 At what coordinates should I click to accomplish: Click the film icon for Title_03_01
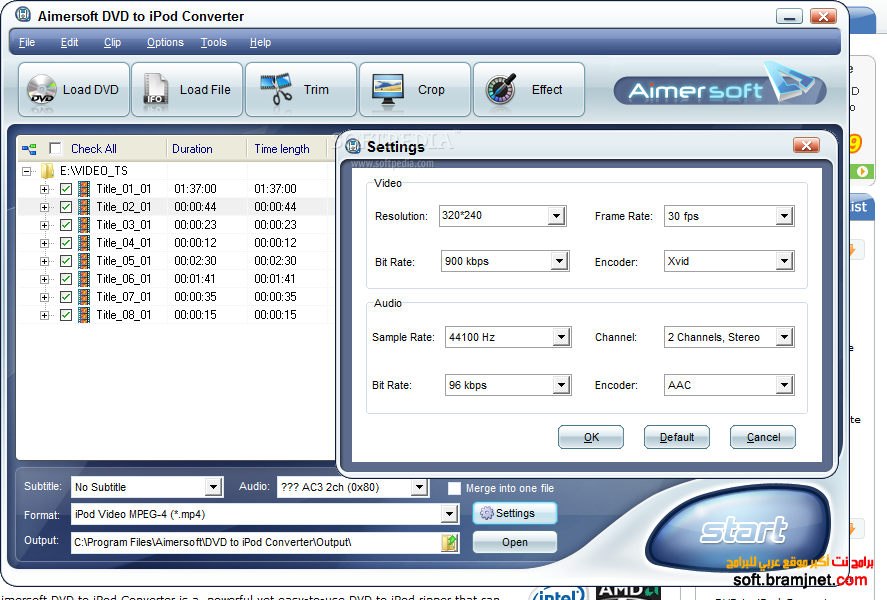(x=84, y=225)
